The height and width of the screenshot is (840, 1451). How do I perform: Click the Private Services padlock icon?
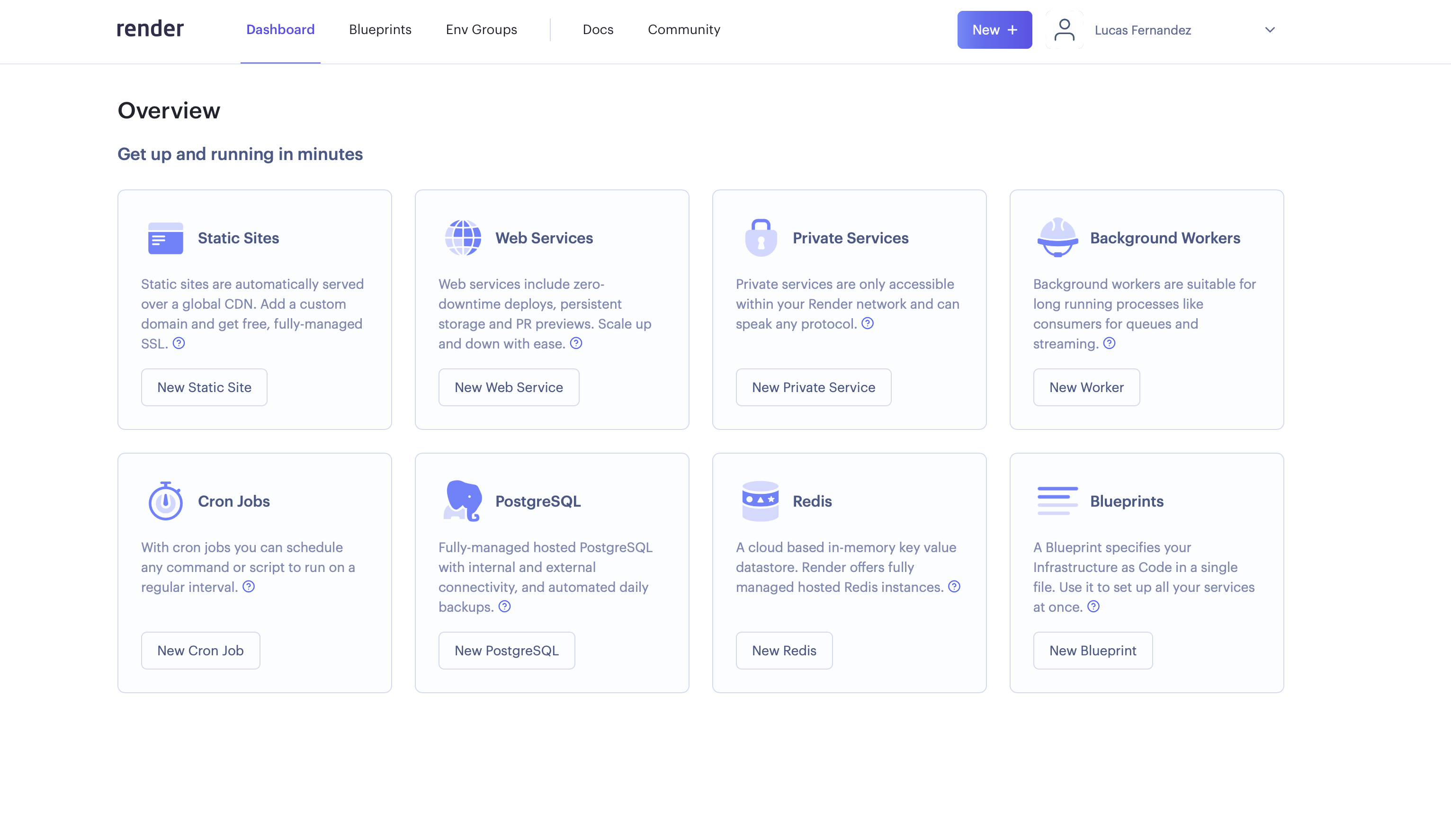coord(761,238)
